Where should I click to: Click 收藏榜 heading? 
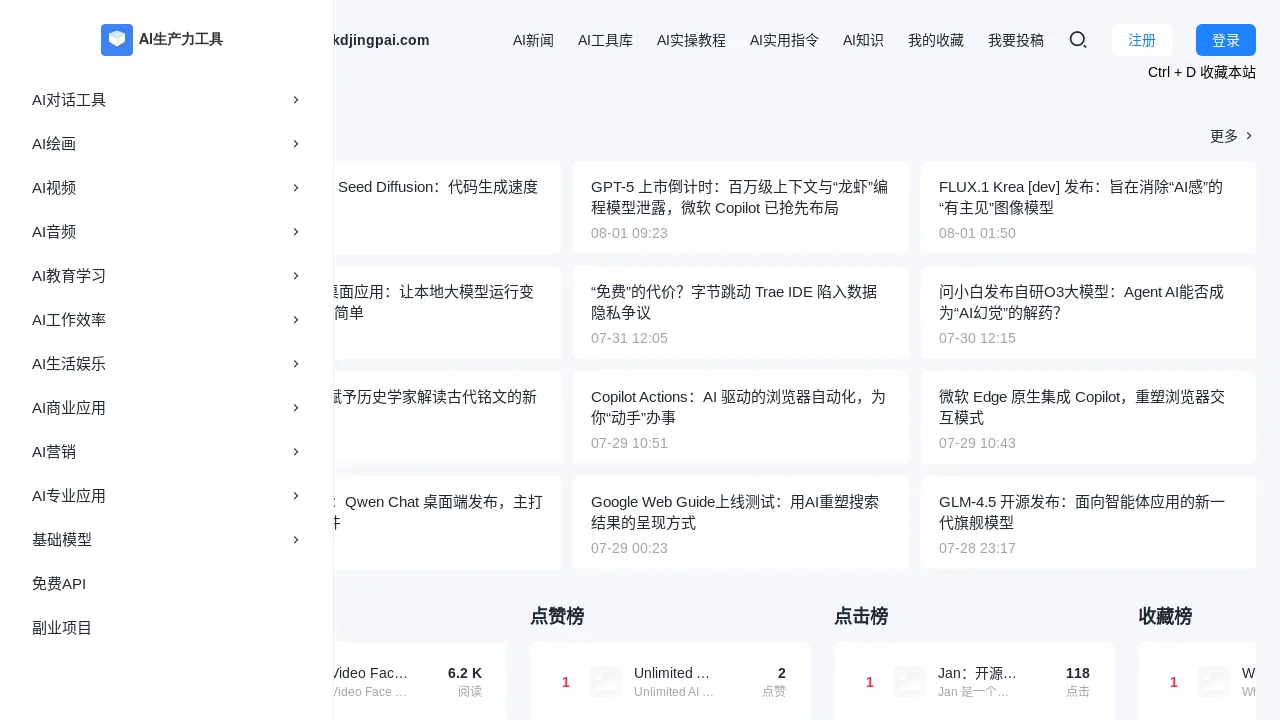[1165, 616]
